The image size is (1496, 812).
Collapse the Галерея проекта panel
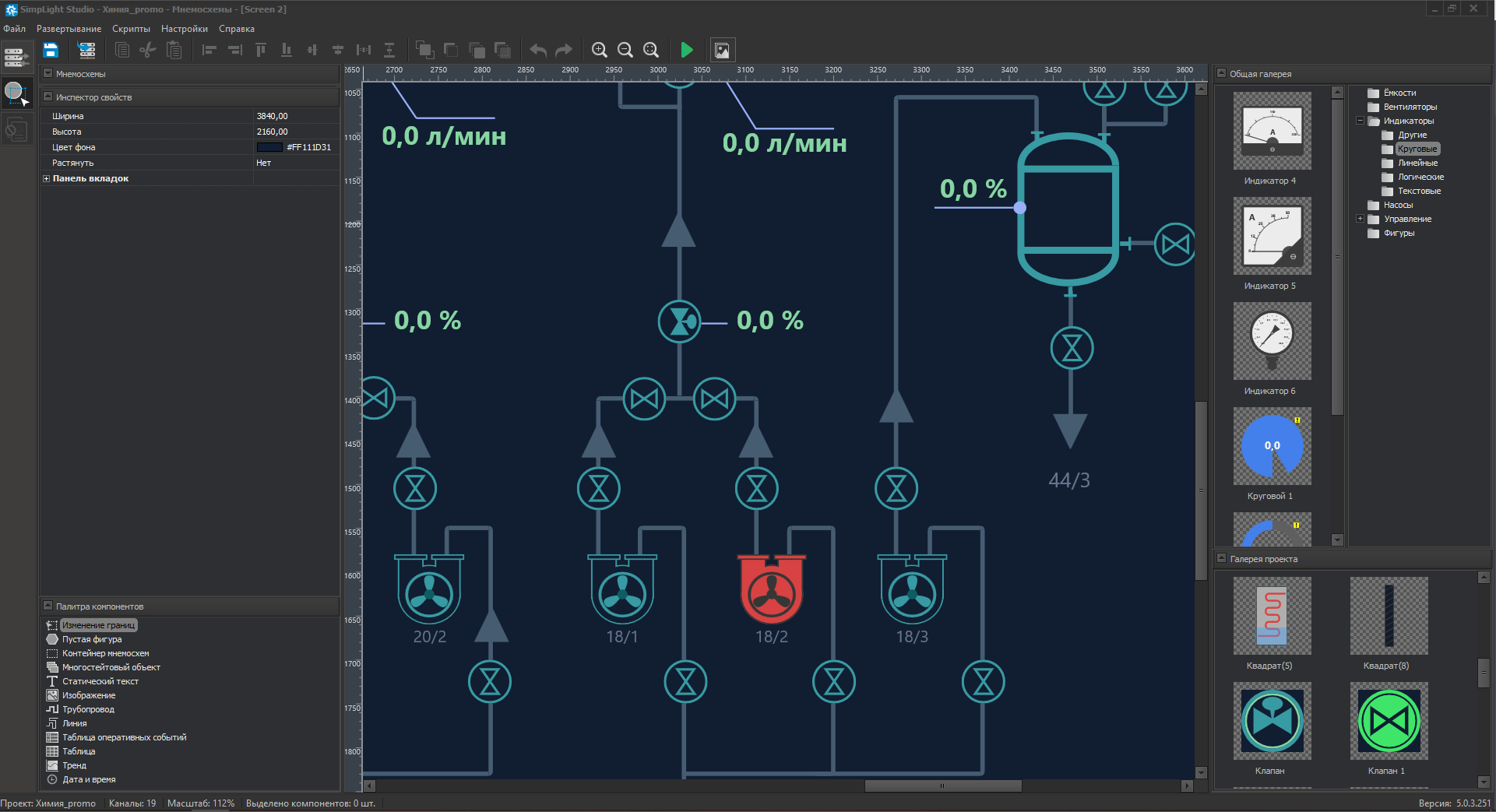1221,559
